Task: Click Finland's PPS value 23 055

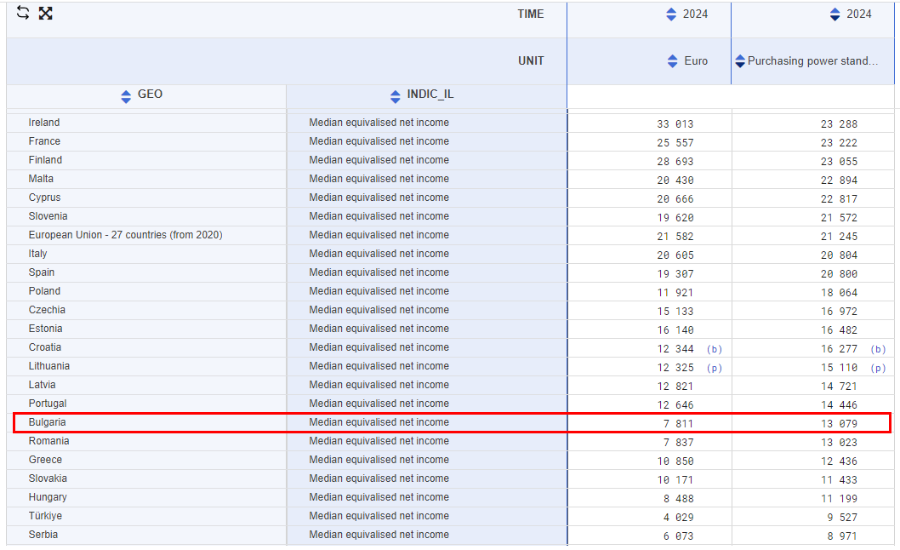Action: point(839,161)
